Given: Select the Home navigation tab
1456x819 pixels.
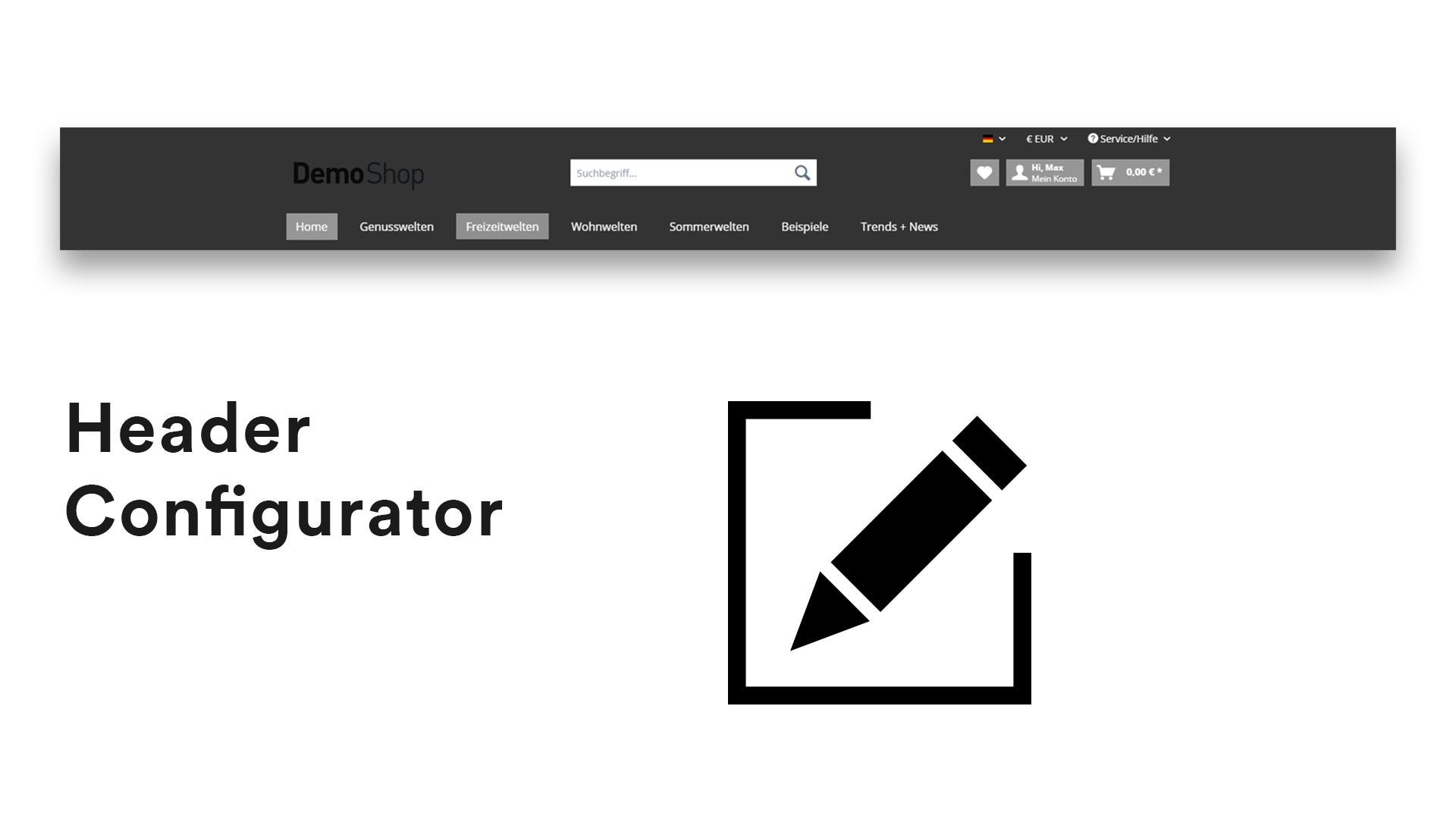Looking at the screenshot, I should point(312,226).
